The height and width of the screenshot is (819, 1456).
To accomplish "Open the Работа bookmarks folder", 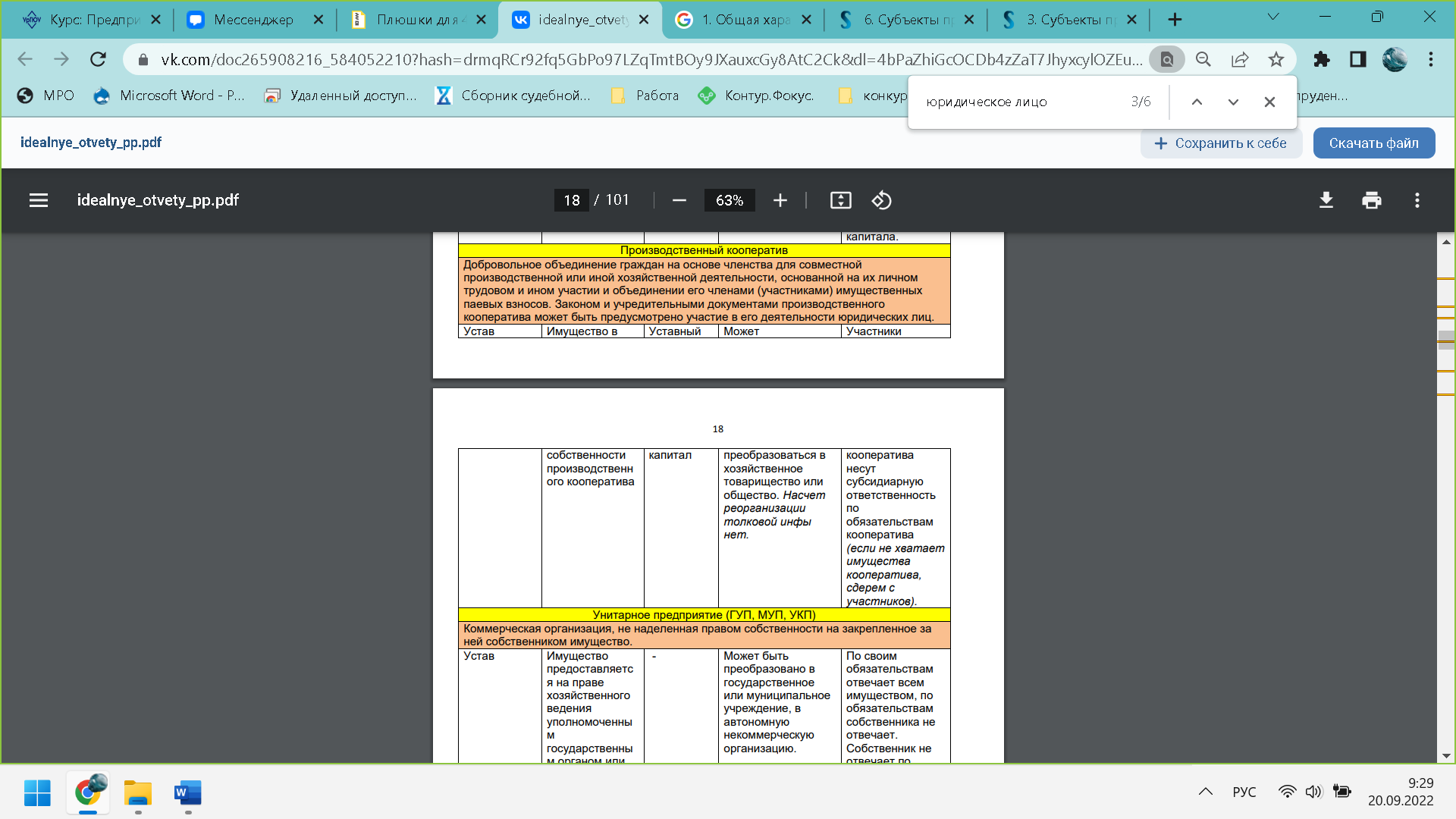I will point(645,96).
